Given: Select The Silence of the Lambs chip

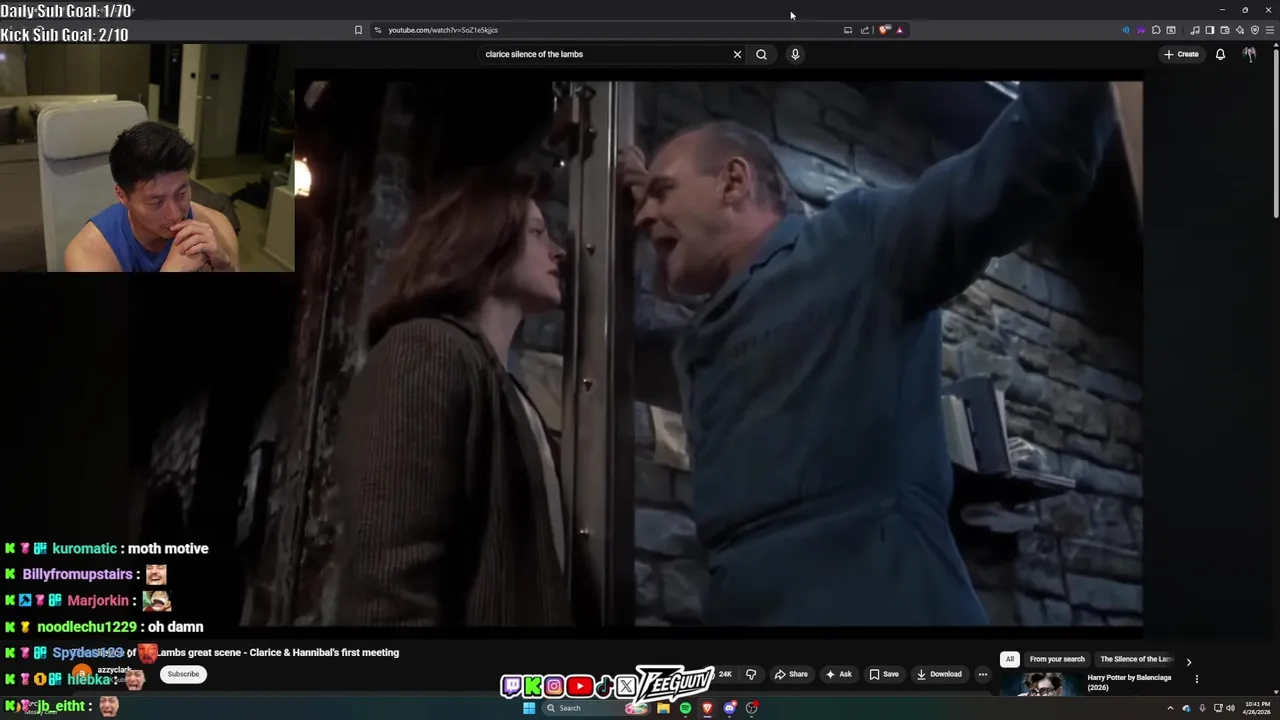Looking at the screenshot, I should coord(1136,659).
